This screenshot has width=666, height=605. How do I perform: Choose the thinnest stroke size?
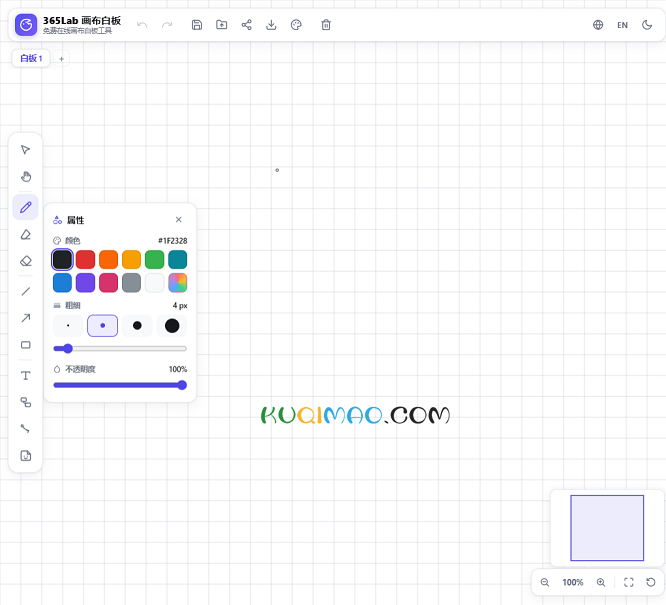tap(68, 326)
